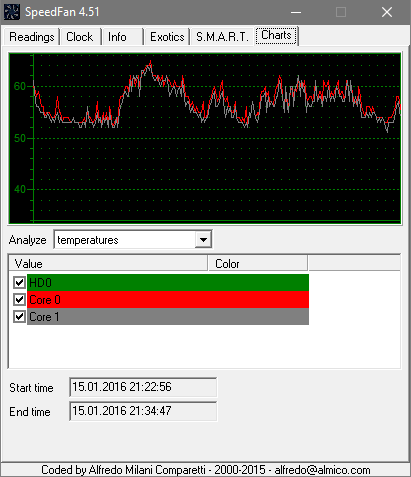Click the red Core 0 color bar
This screenshot has width=411, height=477.
[x=168, y=299]
